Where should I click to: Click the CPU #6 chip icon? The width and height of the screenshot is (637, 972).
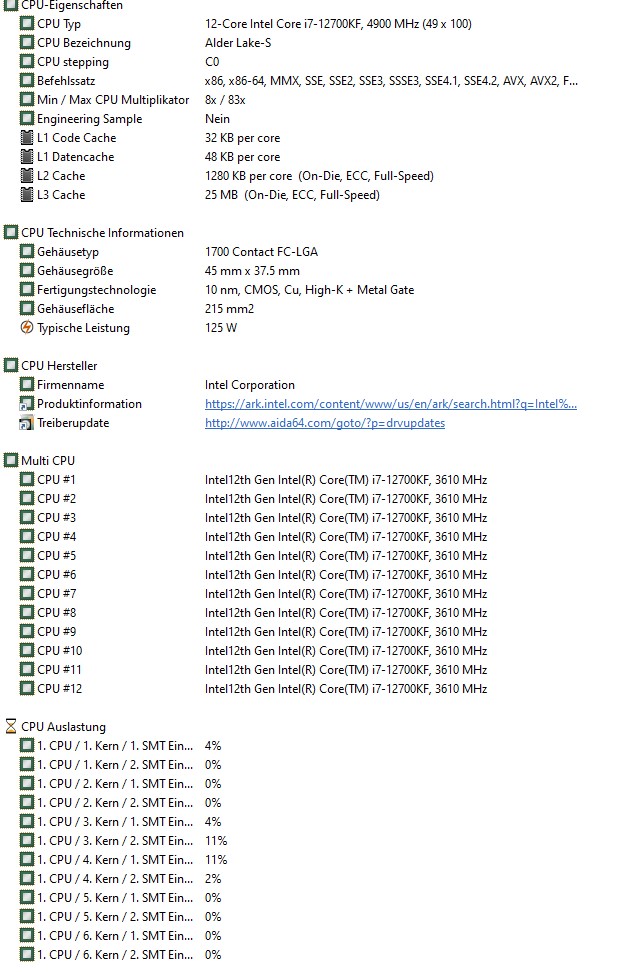point(27,574)
